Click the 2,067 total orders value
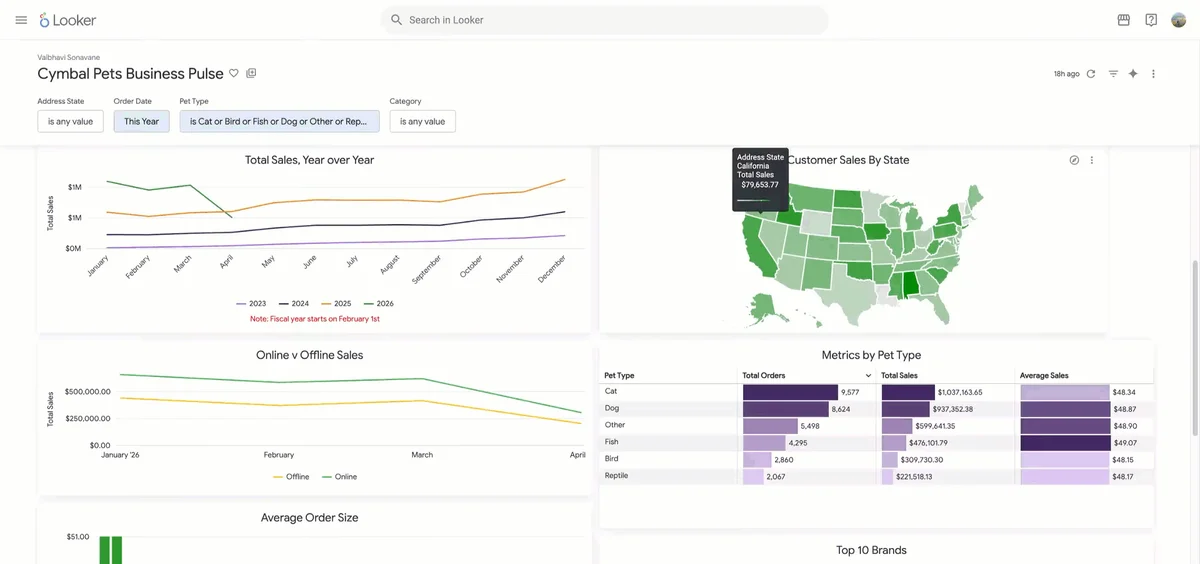The height and width of the screenshot is (564, 1200). 776,477
